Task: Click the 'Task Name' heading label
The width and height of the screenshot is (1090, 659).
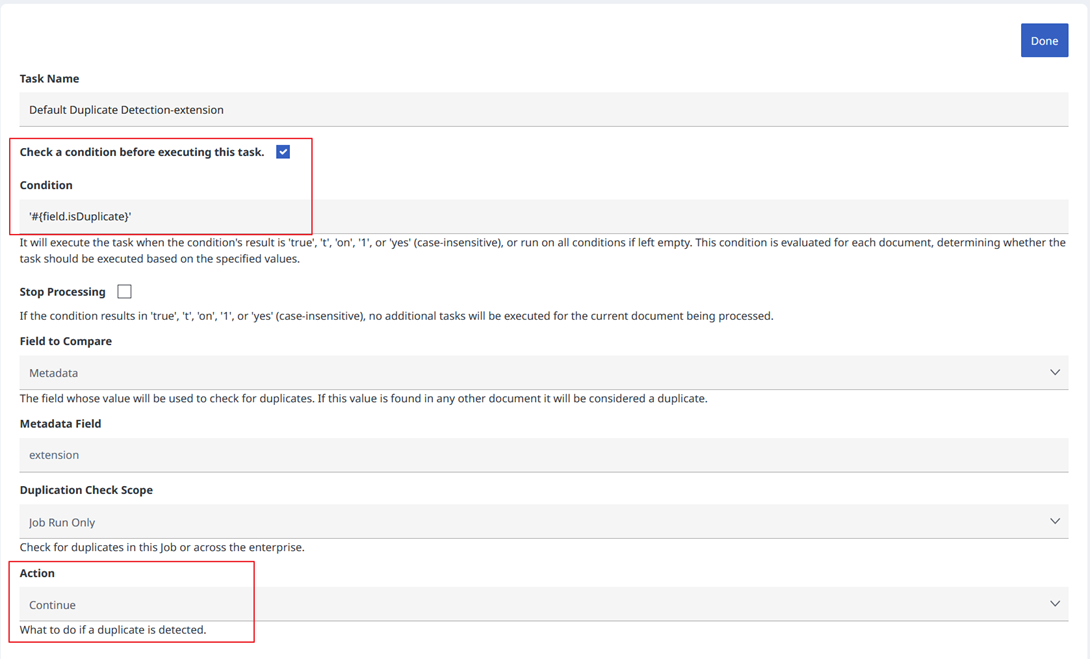Action: [x=49, y=78]
